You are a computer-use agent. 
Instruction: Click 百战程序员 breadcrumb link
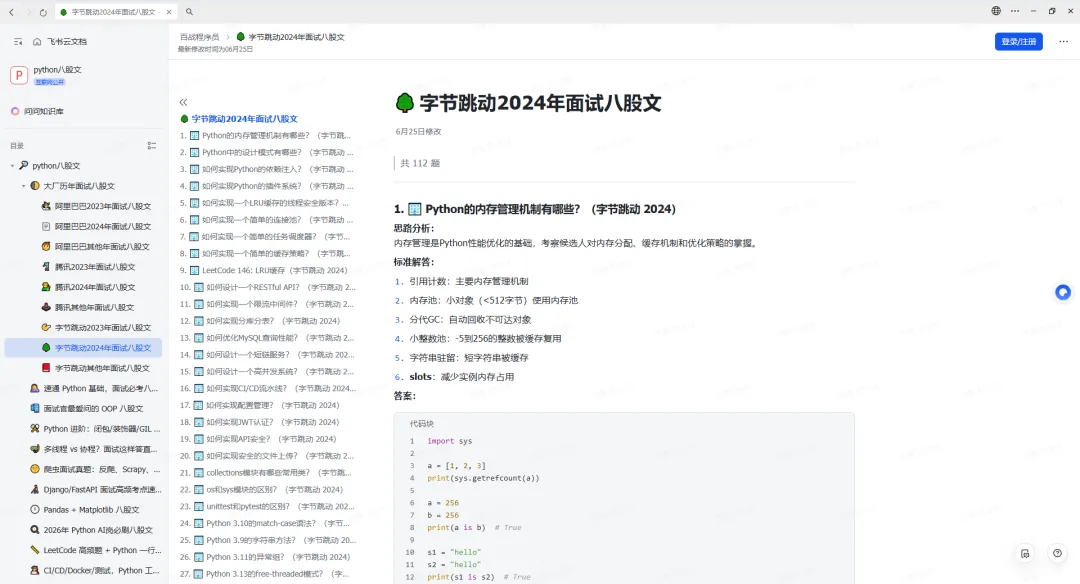click(199, 37)
